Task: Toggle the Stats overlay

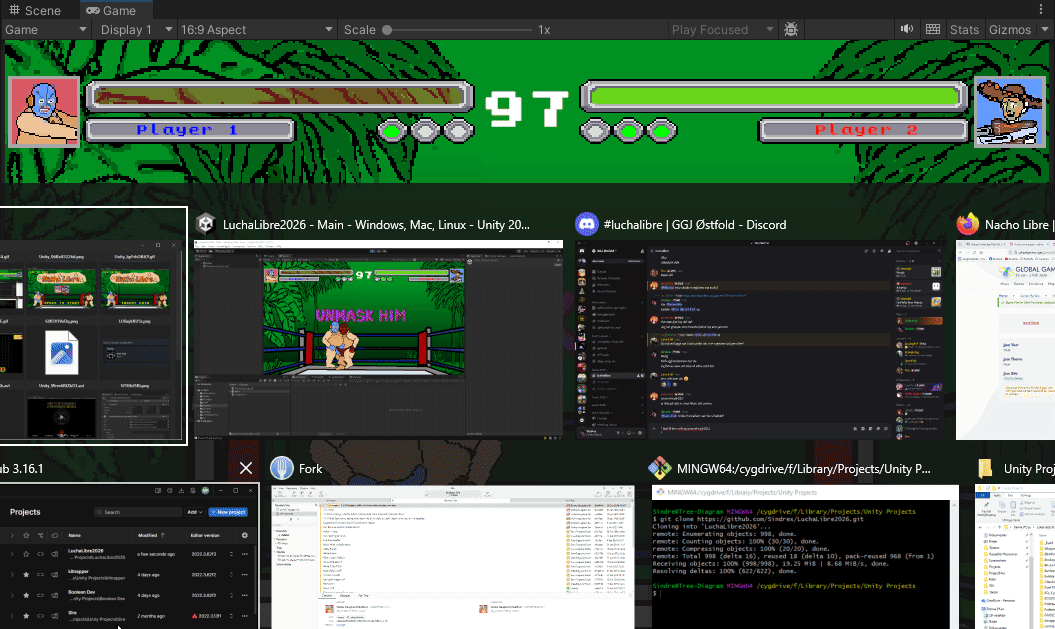Action: point(964,30)
